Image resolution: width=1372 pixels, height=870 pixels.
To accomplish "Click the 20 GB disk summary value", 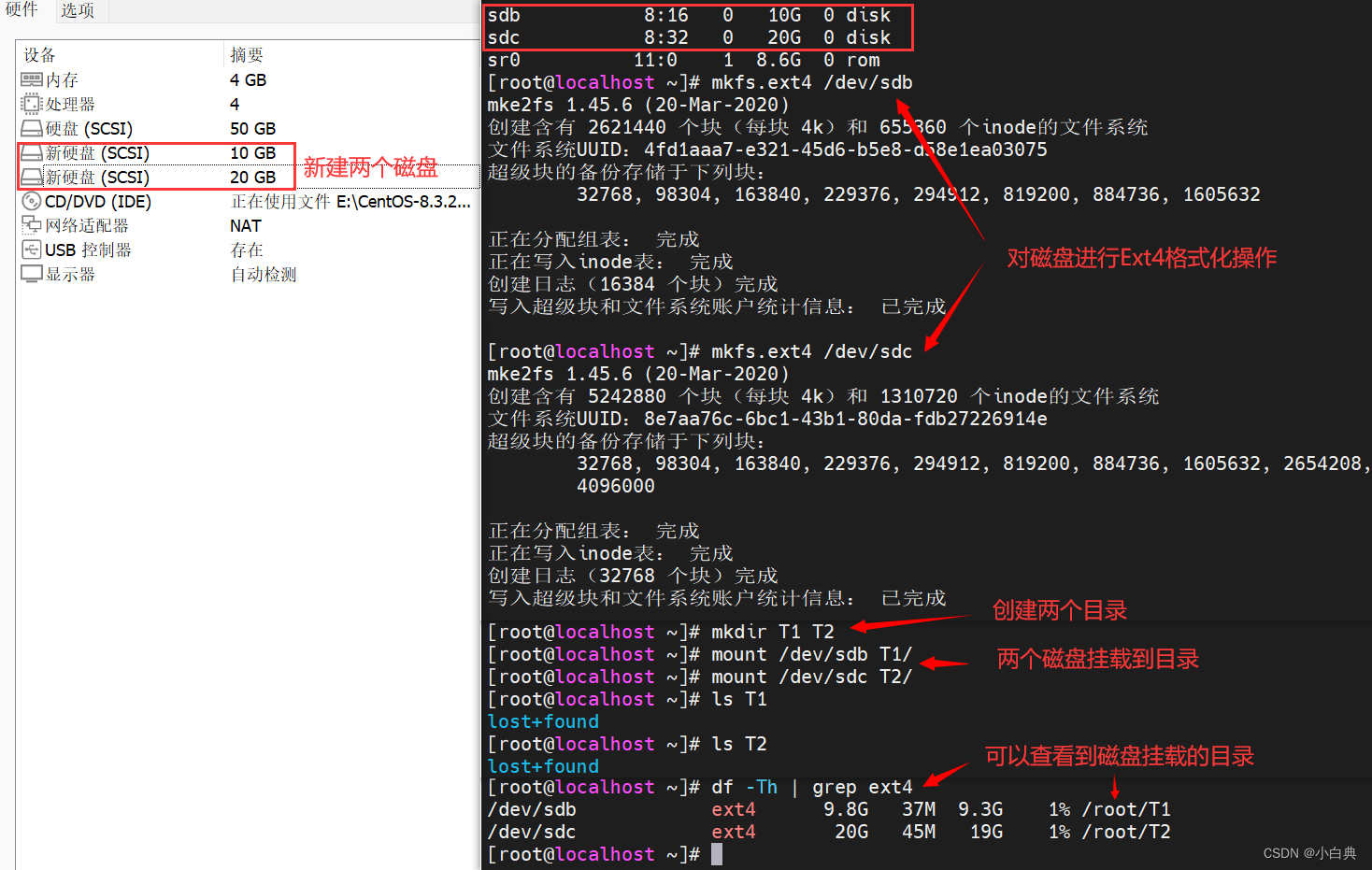I will coord(253,178).
